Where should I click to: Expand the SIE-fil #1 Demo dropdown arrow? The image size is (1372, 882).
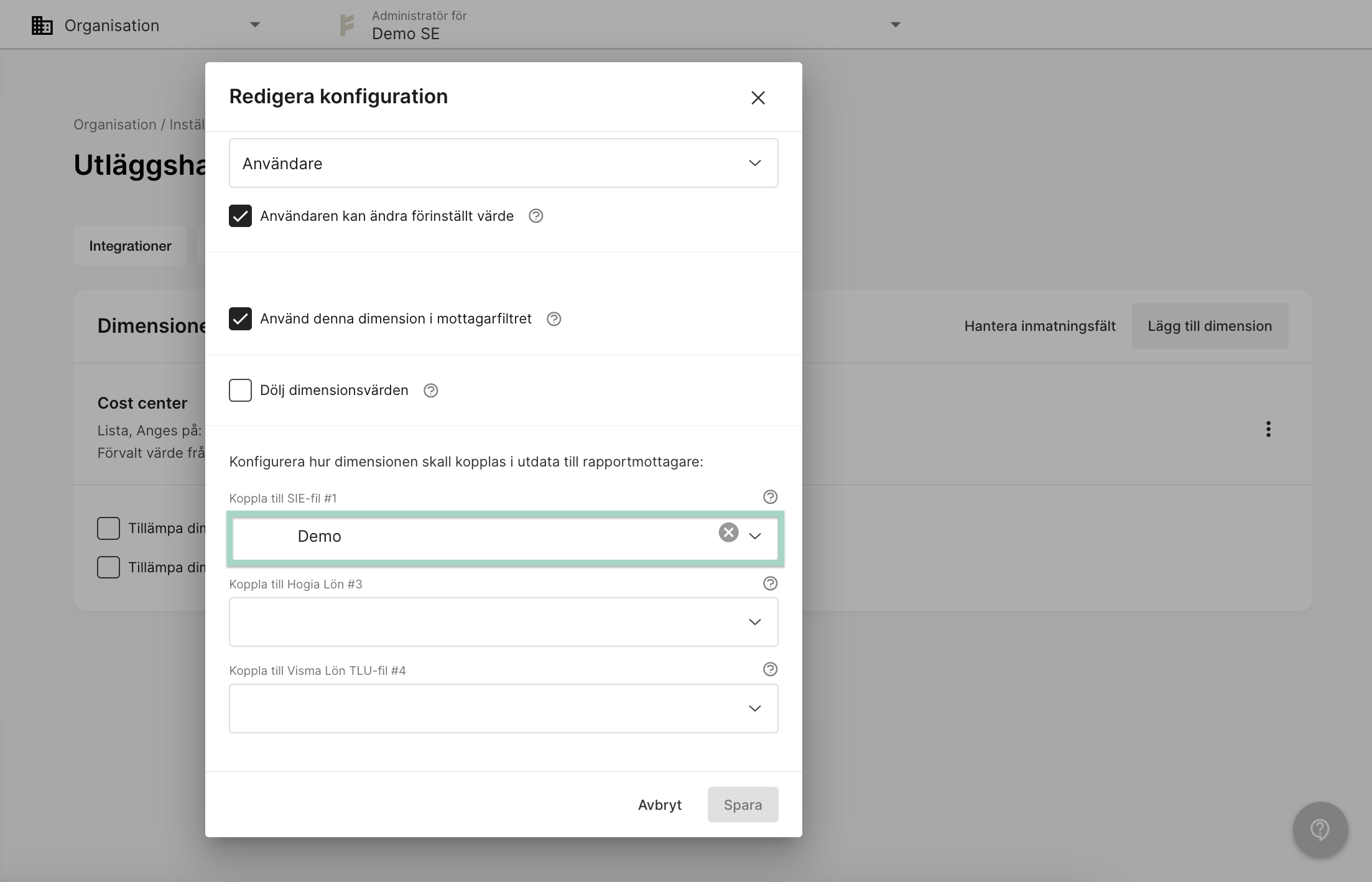tap(755, 536)
